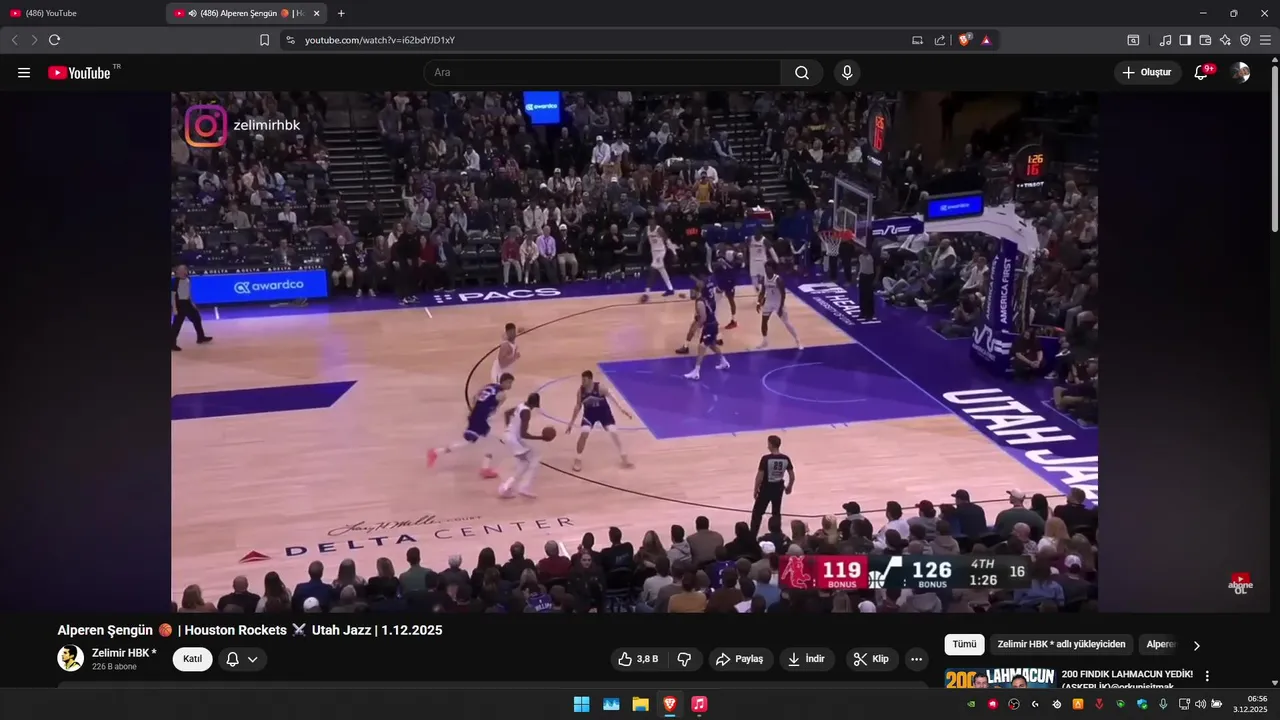1280x720 pixels.
Task: Dislike the video with thumbs down
Action: pyautogui.click(x=685, y=659)
